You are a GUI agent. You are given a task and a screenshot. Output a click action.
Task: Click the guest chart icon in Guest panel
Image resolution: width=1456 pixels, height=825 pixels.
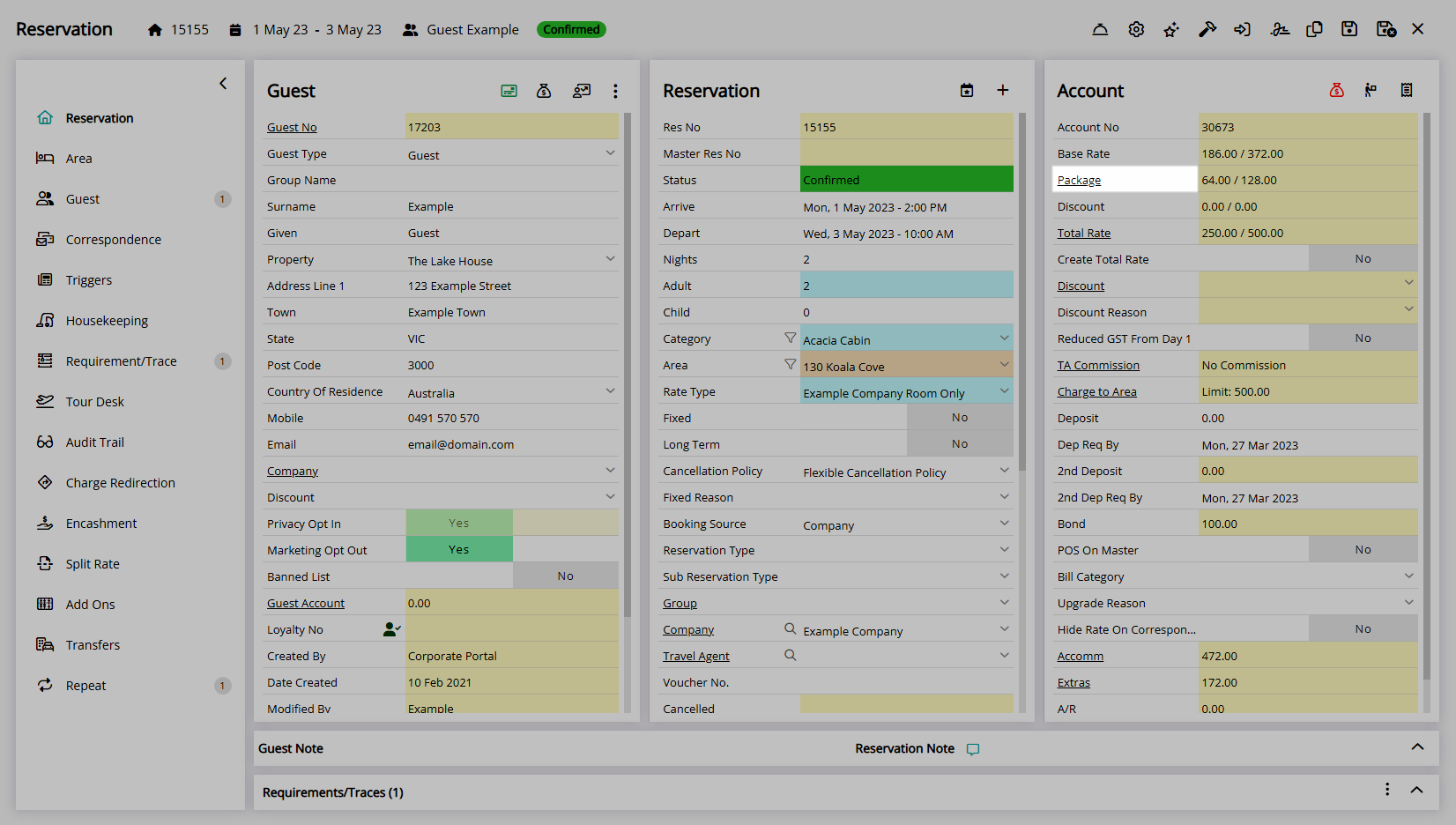point(582,91)
